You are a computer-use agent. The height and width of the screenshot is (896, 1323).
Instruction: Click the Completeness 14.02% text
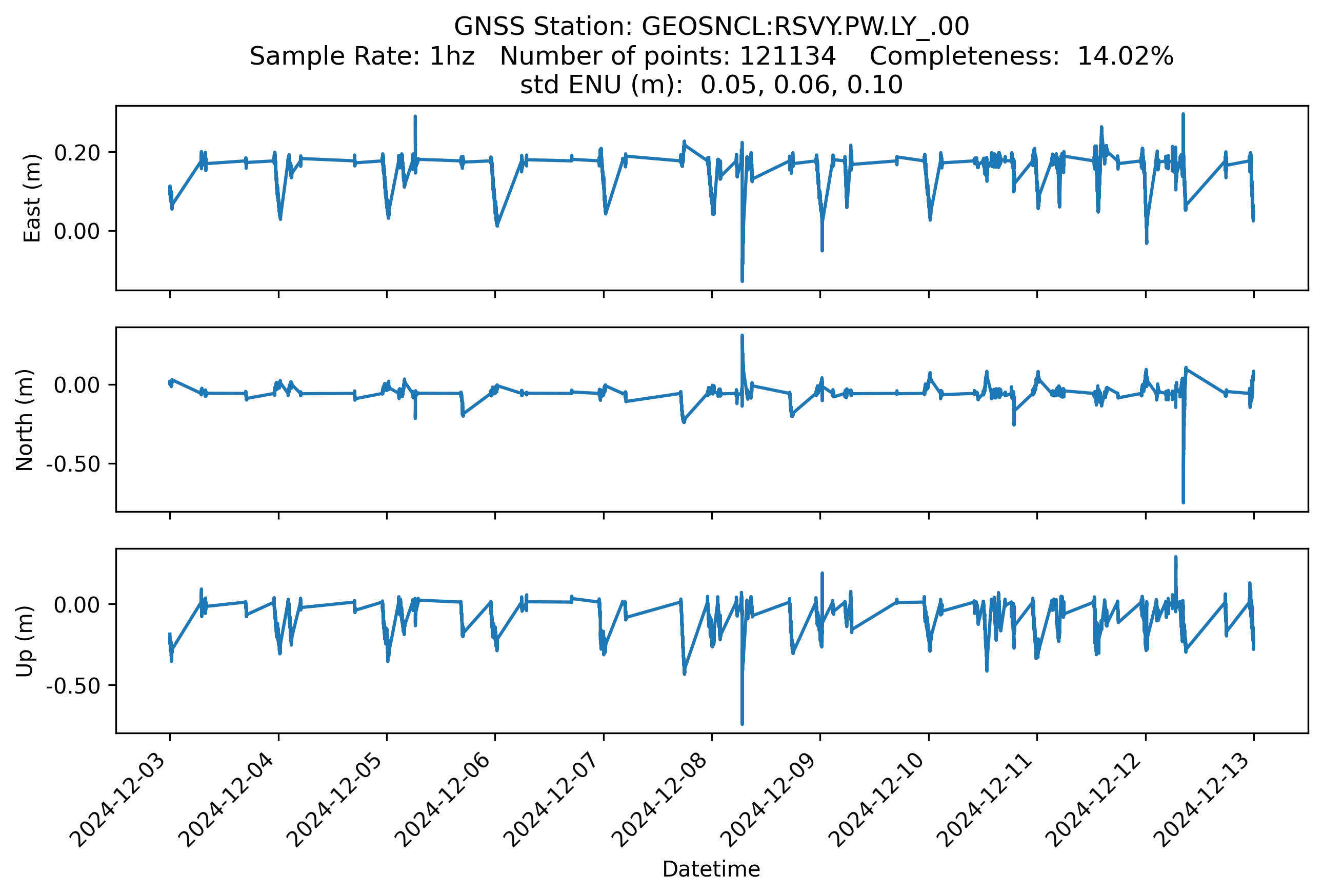coord(1021,56)
